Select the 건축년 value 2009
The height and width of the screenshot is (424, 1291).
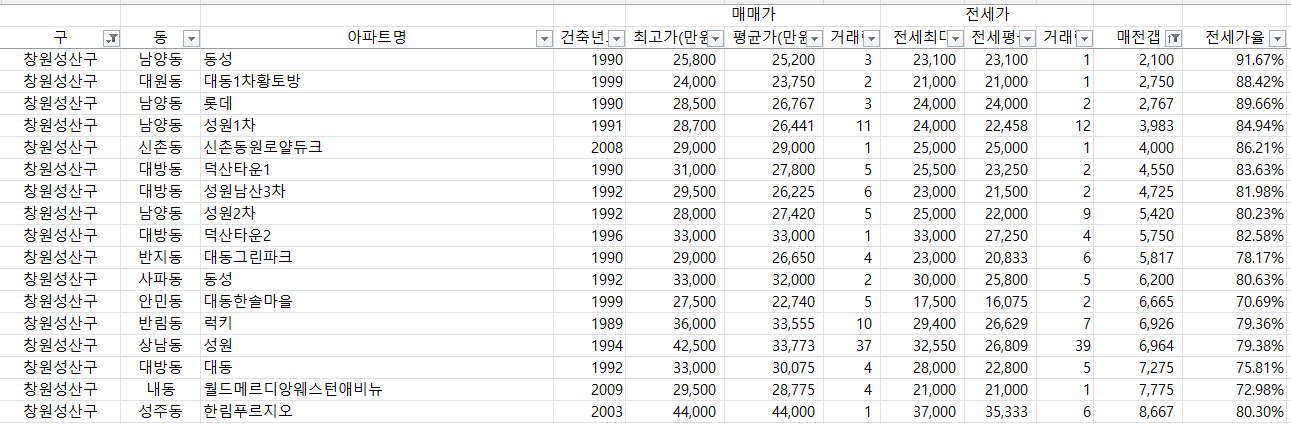(591, 389)
